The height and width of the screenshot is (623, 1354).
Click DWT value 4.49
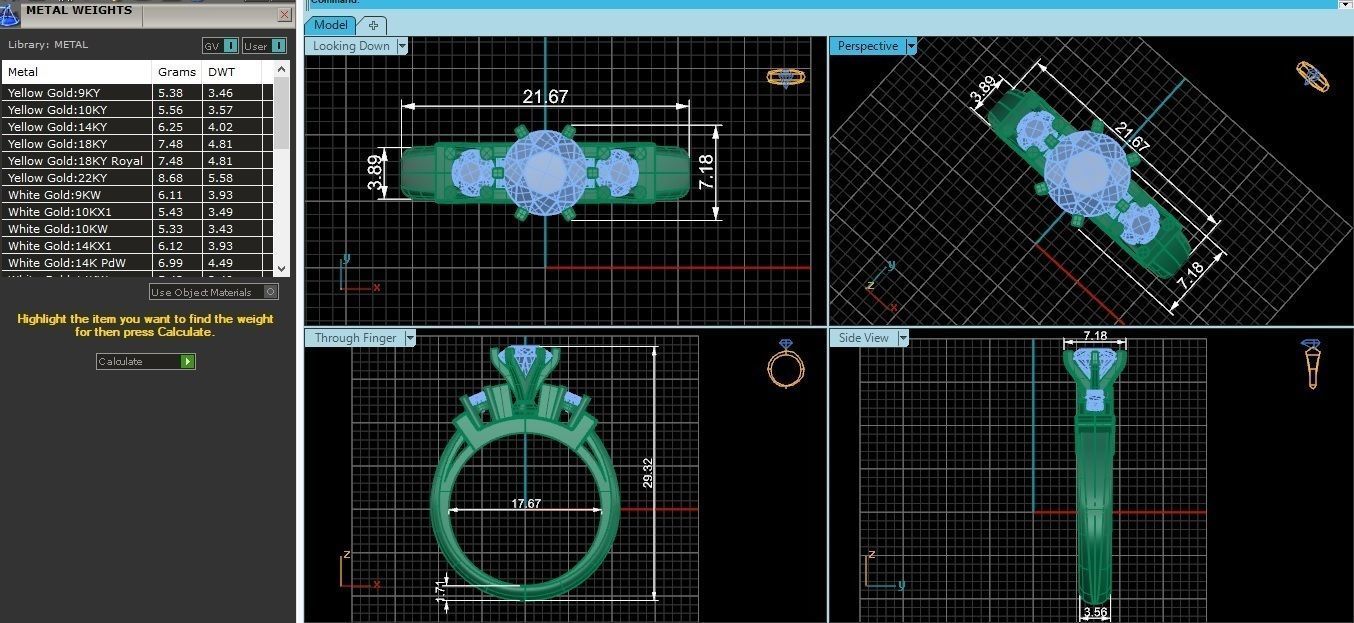220,263
